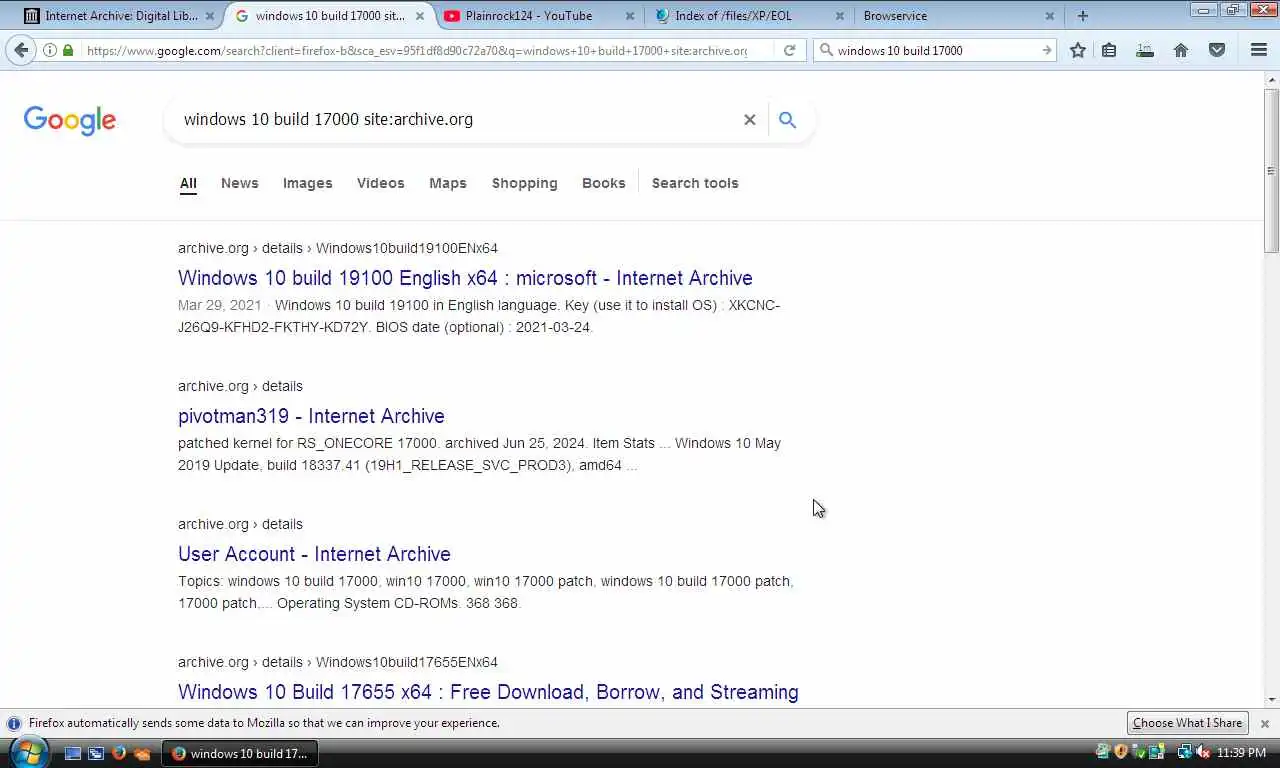Click the 11:39 PM taskbar clock
The image size is (1280, 768).
(1241, 752)
